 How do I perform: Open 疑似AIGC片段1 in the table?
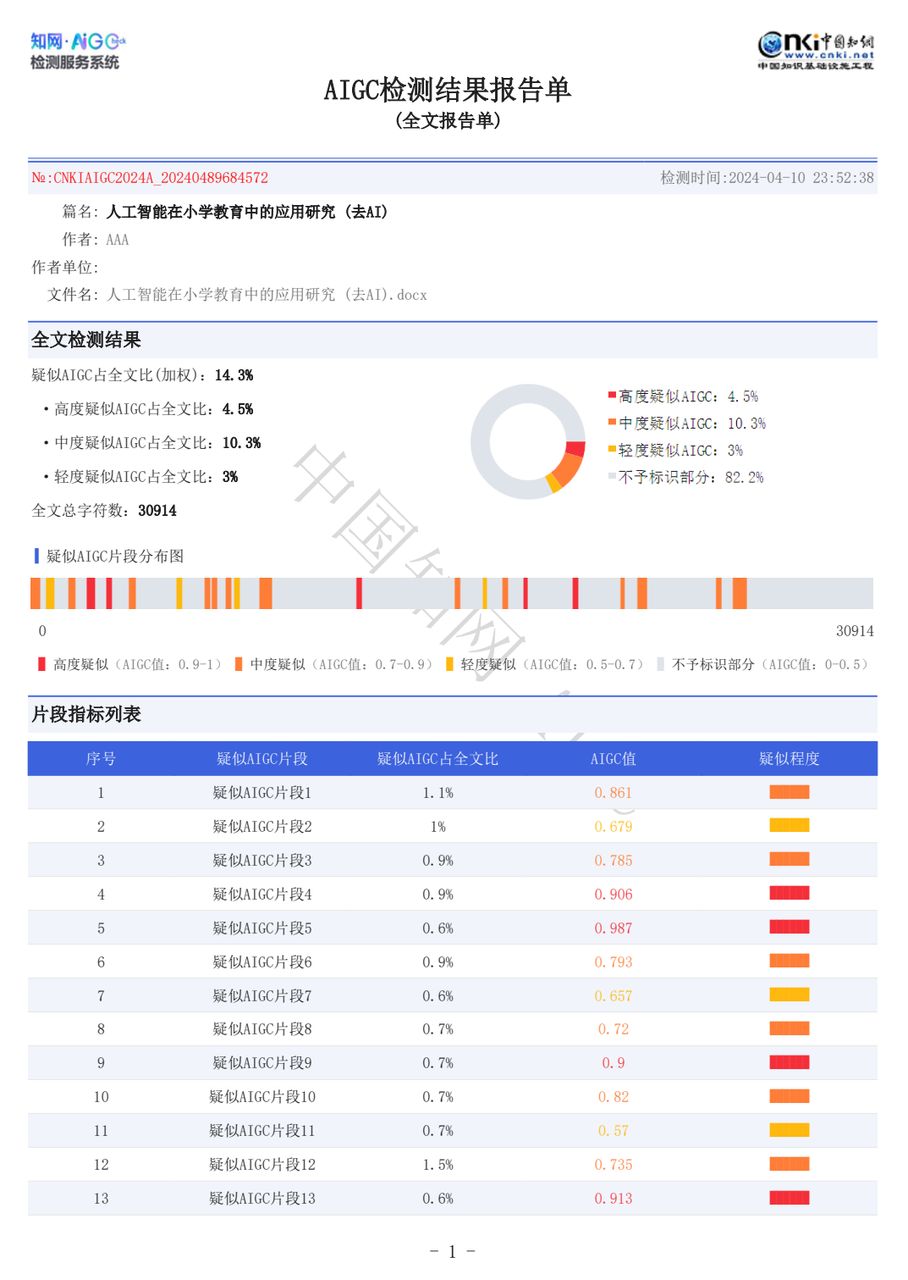click(x=262, y=793)
